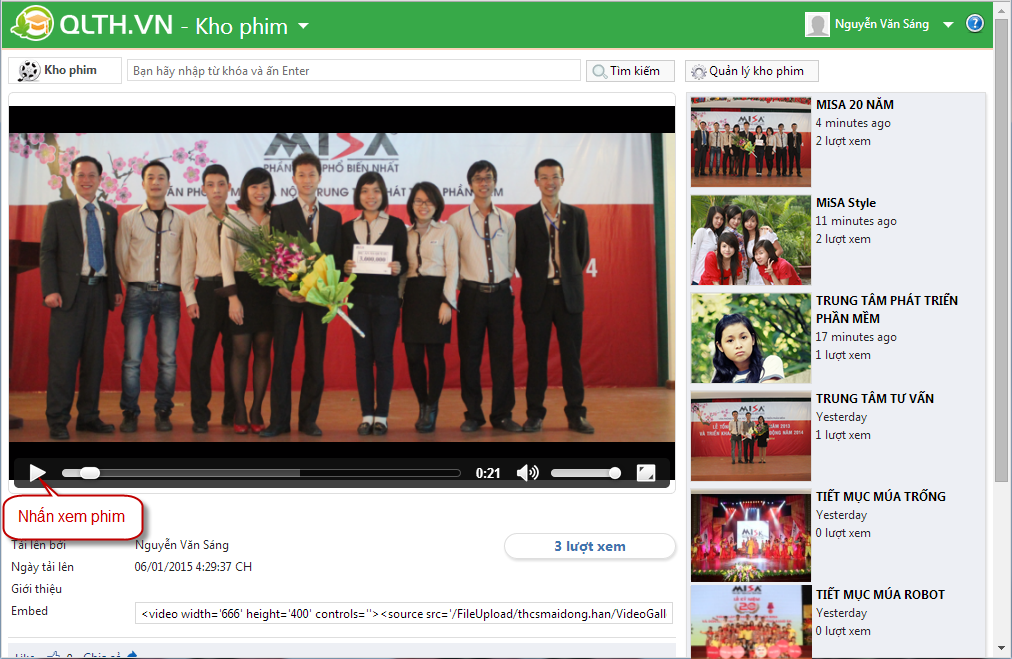1012x659 pixels.
Task: Play the video with the play button
Action: click(x=37, y=473)
